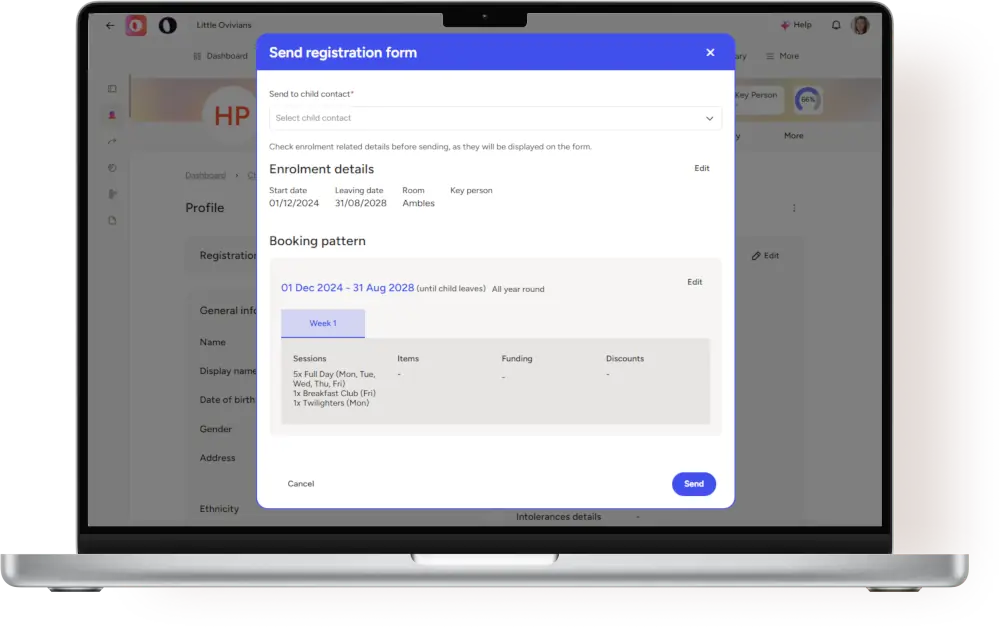Click the 66% profile completion ring
This screenshot has height=627, width=1000.
click(807, 100)
